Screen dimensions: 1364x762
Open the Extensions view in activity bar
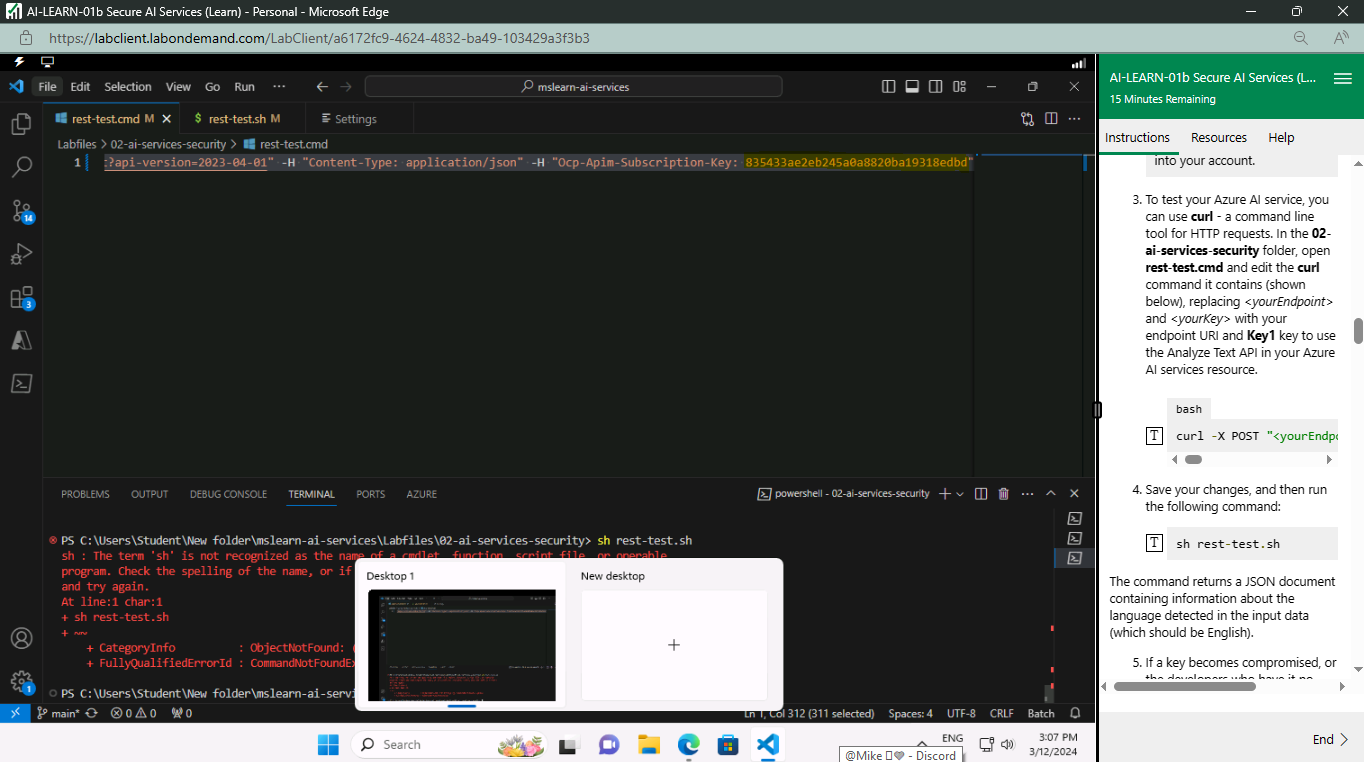21,298
